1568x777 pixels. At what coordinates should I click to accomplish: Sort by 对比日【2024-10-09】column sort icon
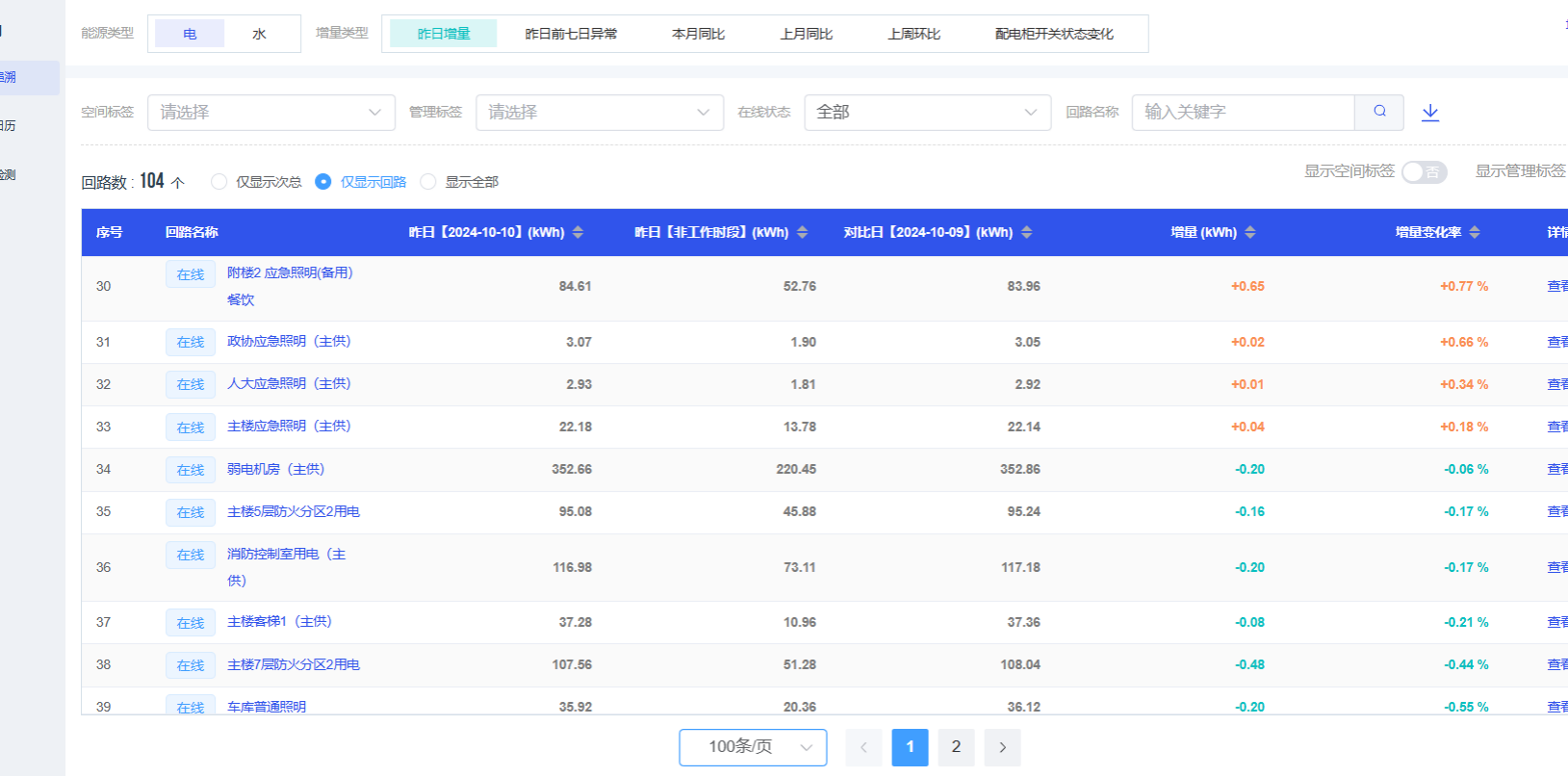click(1026, 232)
